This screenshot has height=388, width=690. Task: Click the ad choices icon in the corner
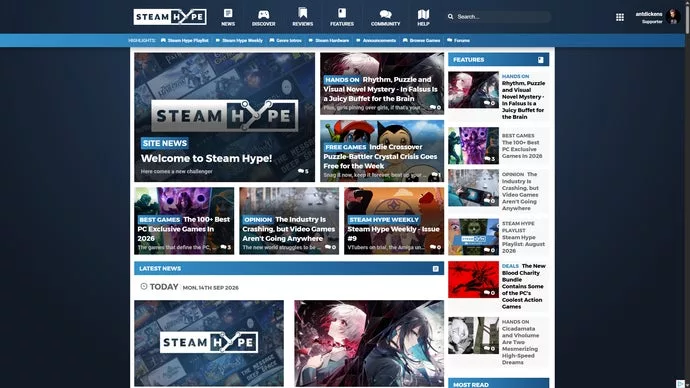click(680, 384)
